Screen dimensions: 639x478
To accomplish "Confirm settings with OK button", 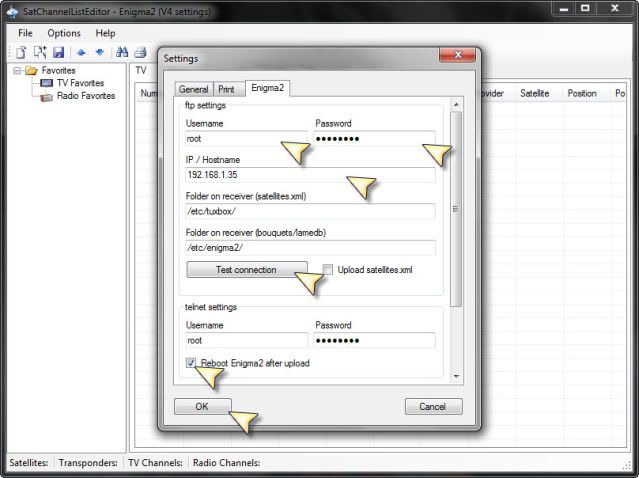I will coord(203,406).
